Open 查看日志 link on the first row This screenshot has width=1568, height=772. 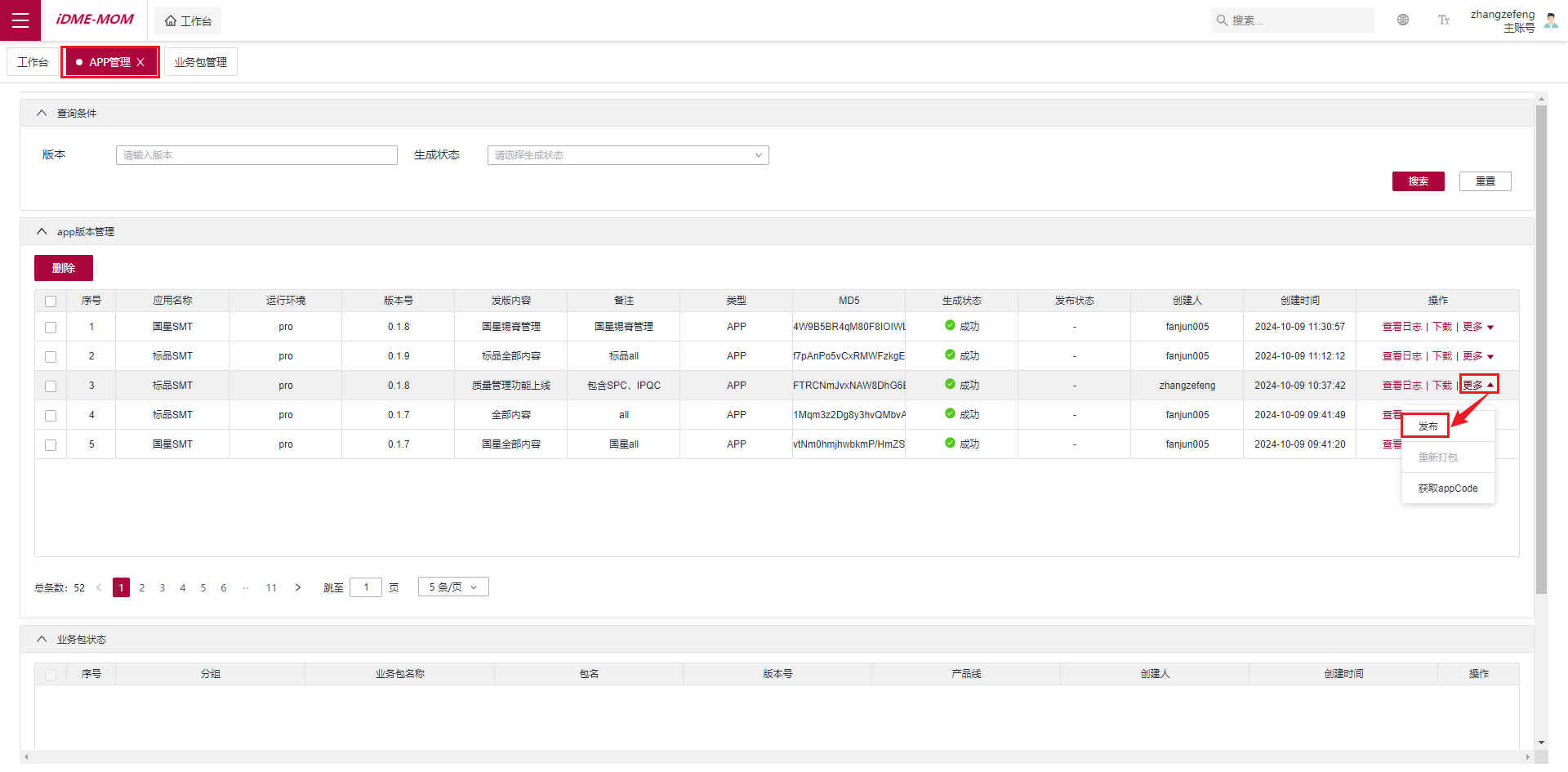pos(1401,326)
